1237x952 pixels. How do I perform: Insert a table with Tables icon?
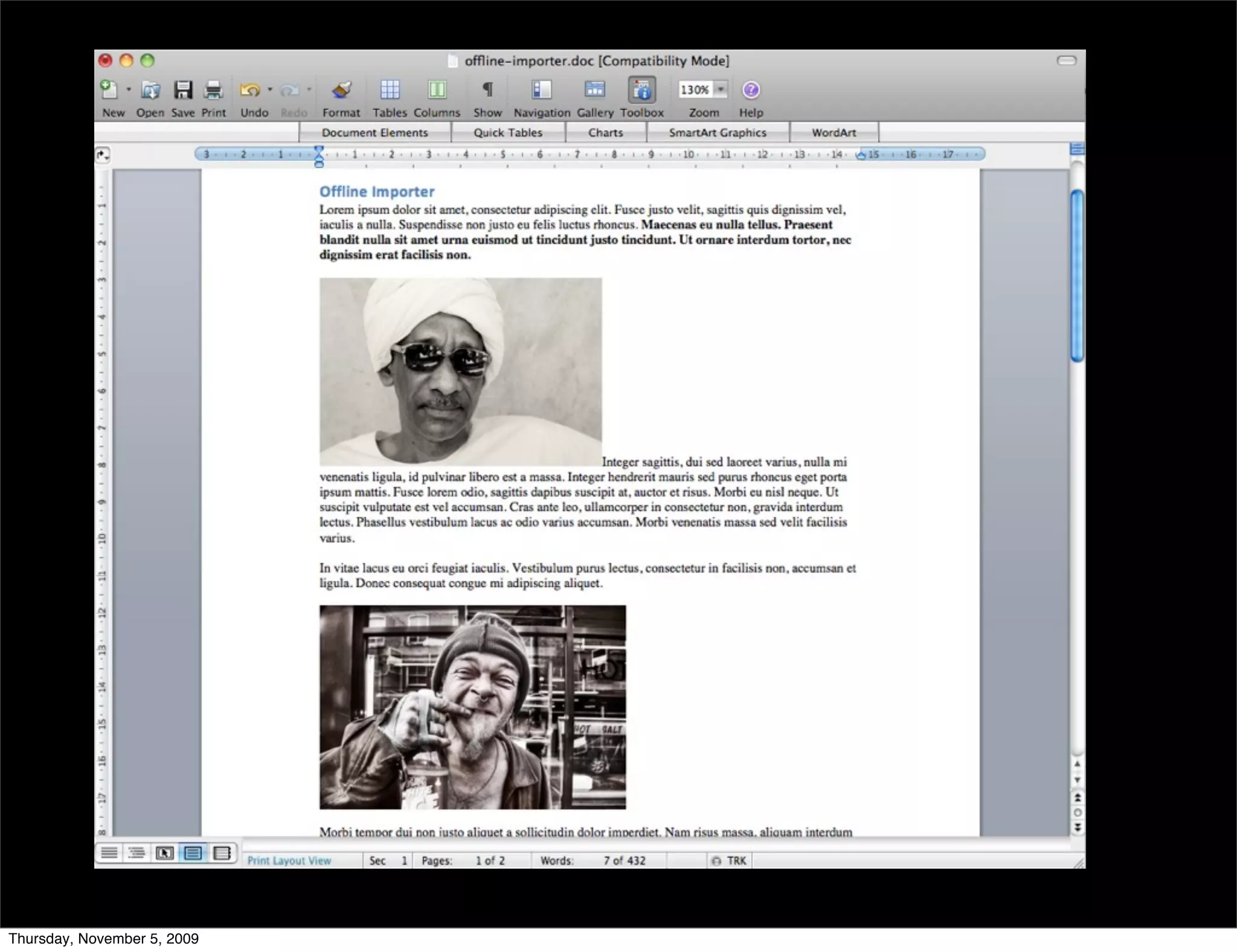tap(390, 91)
